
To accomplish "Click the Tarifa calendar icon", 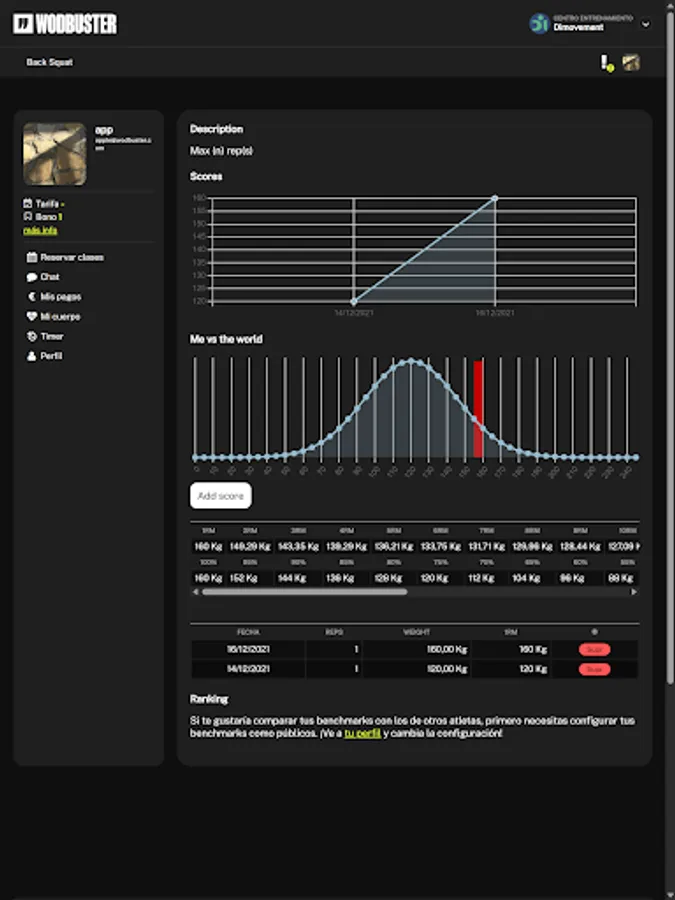I will click(28, 203).
